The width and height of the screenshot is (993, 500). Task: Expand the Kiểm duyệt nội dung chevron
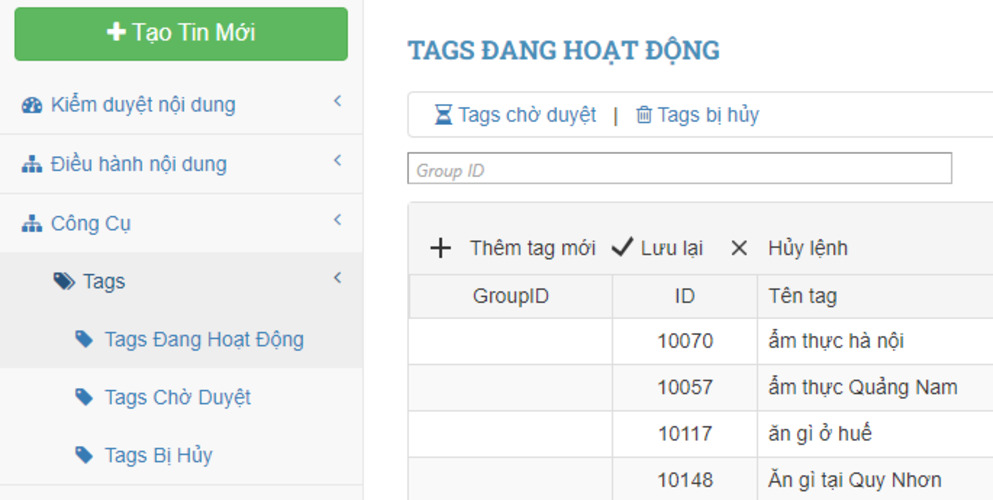(x=338, y=101)
